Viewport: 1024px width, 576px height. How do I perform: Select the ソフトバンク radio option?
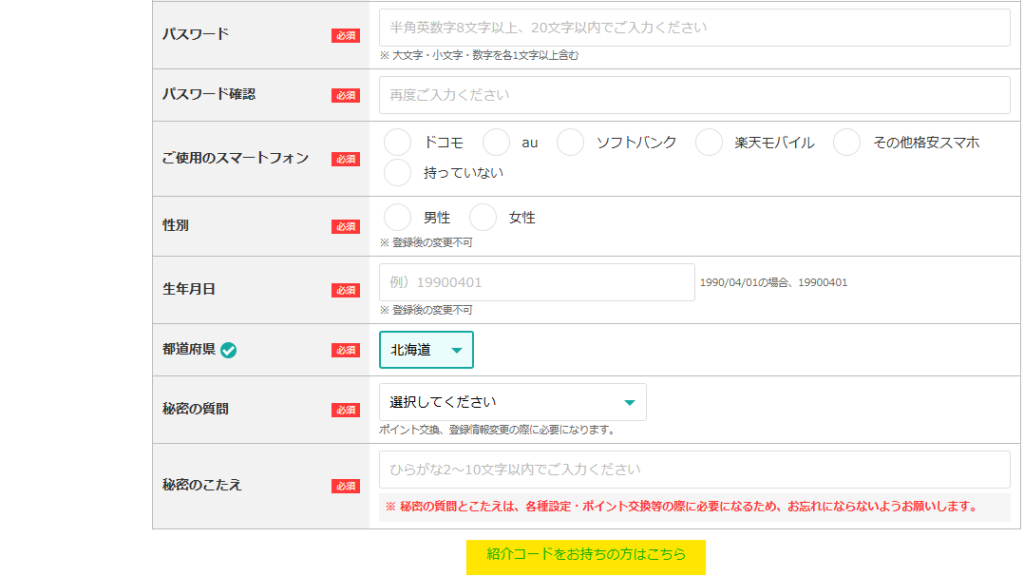click(570, 143)
